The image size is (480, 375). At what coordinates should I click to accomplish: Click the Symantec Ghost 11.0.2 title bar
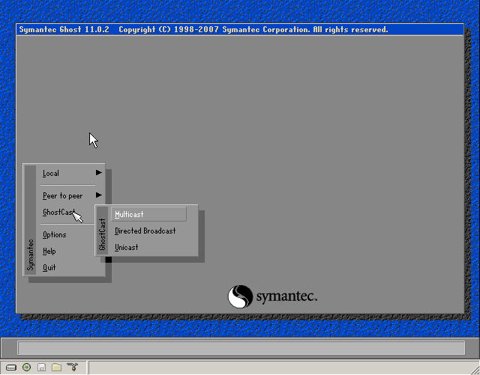pyautogui.click(x=240, y=29)
